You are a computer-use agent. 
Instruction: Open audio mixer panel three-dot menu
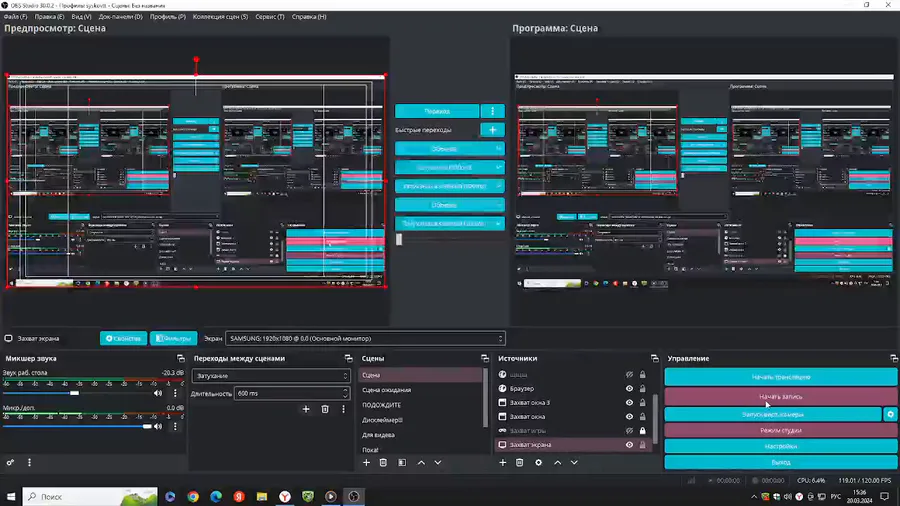[29, 462]
